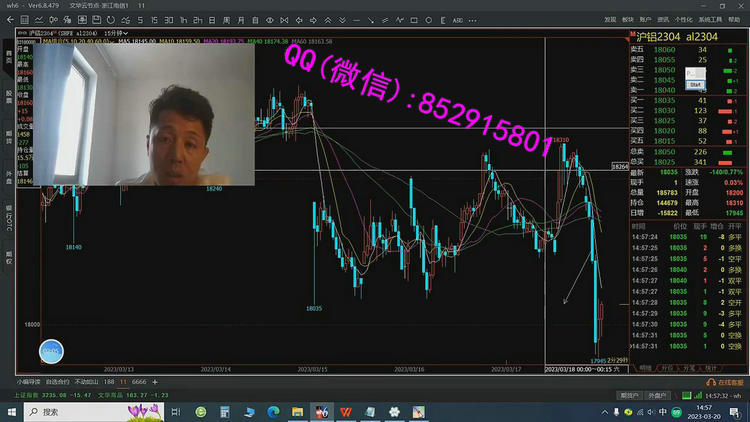The width and height of the screenshot is (750, 422).
Task: Select the 自选合约 bottom tab
Action: click(58, 382)
